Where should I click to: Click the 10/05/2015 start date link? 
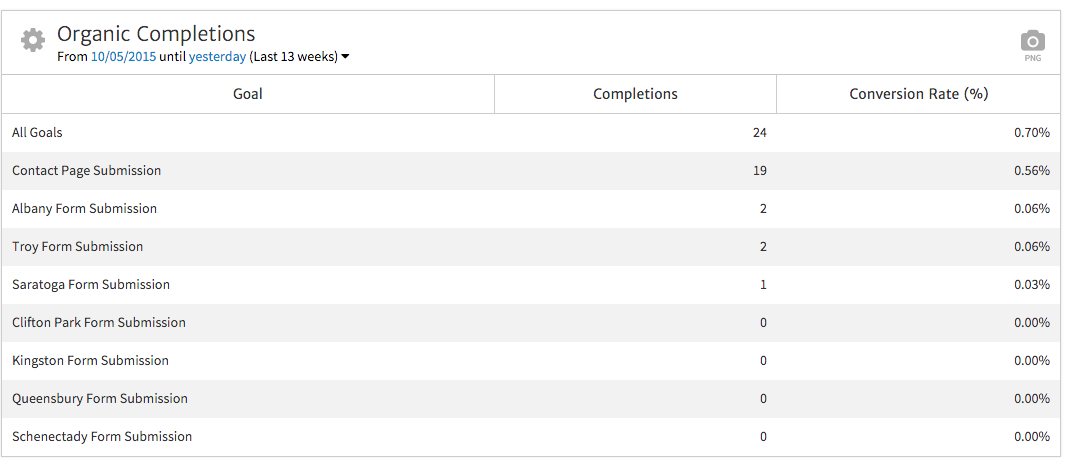tap(123, 57)
